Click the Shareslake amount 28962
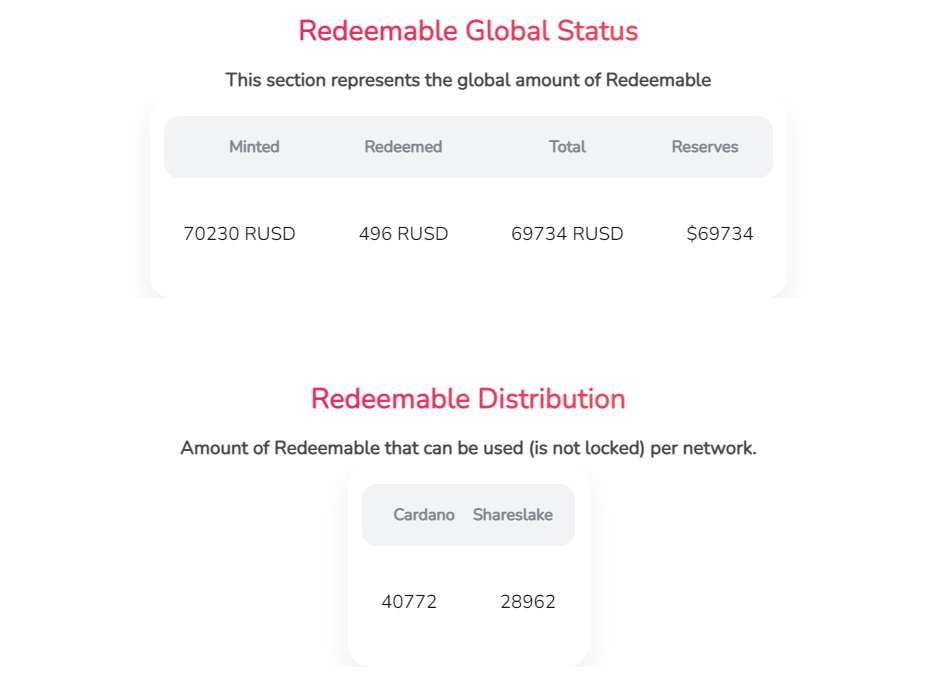Viewport: 938px width, 697px height. pos(528,602)
